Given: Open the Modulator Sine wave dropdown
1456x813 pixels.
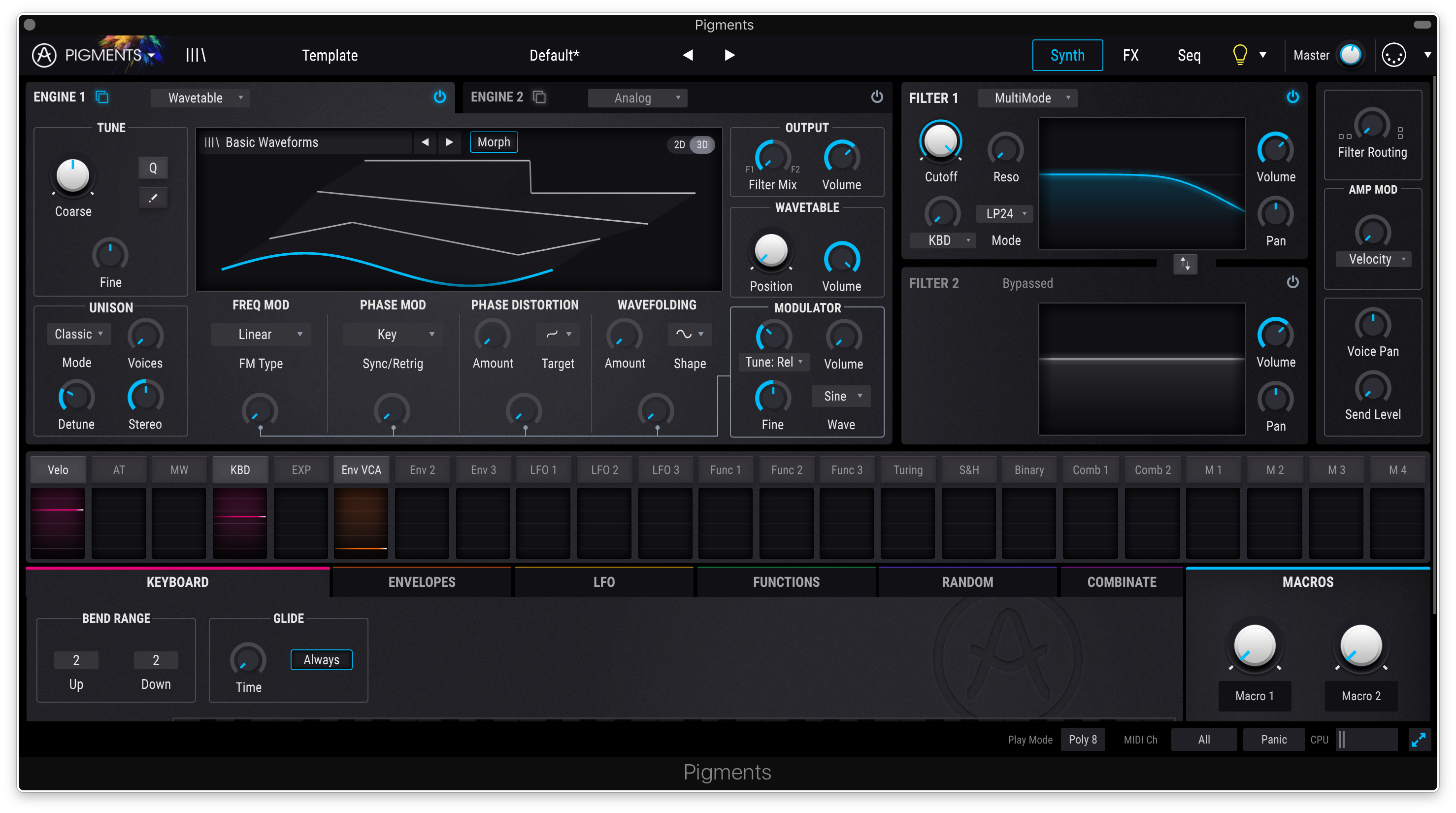Looking at the screenshot, I should tap(840, 396).
